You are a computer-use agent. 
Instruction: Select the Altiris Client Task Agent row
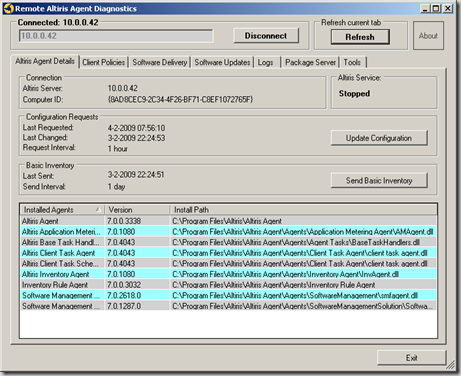[x=228, y=253]
